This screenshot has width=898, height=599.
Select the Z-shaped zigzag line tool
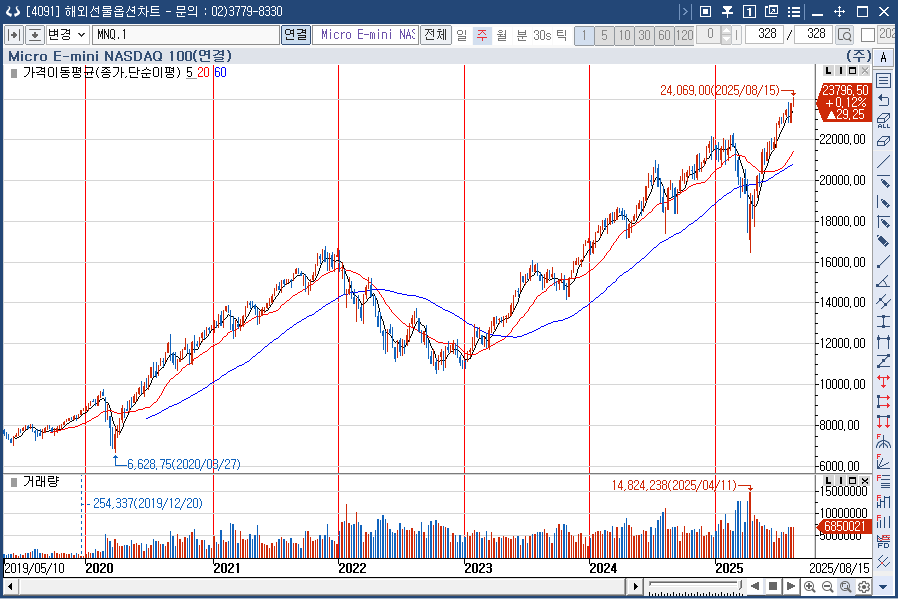(x=884, y=361)
